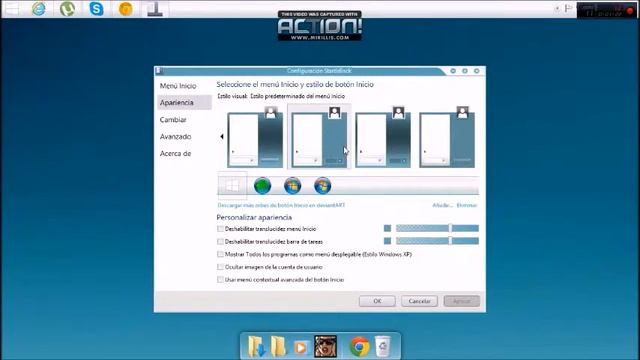The height and width of the screenshot is (360, 640).
Task: Click the taskbar color swatch
Action: (387, 241)
